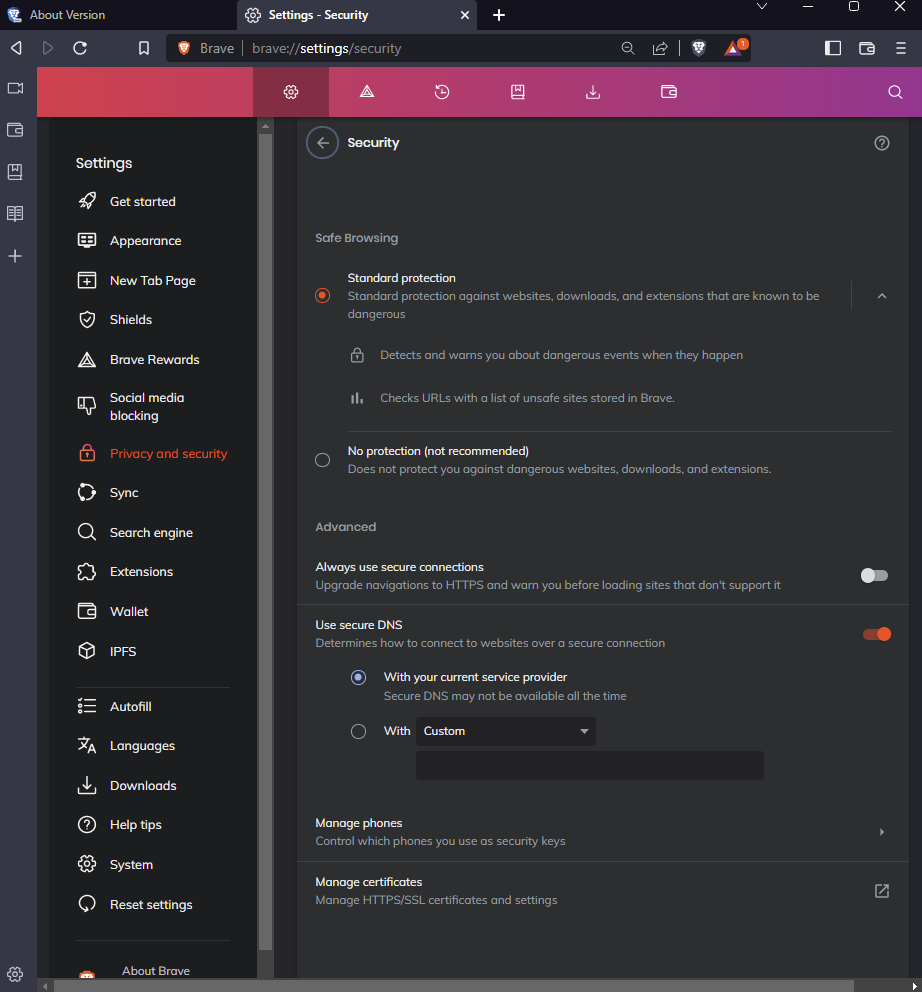
Task: Open Manage certificates external link
Action: (x=881, y=889)
